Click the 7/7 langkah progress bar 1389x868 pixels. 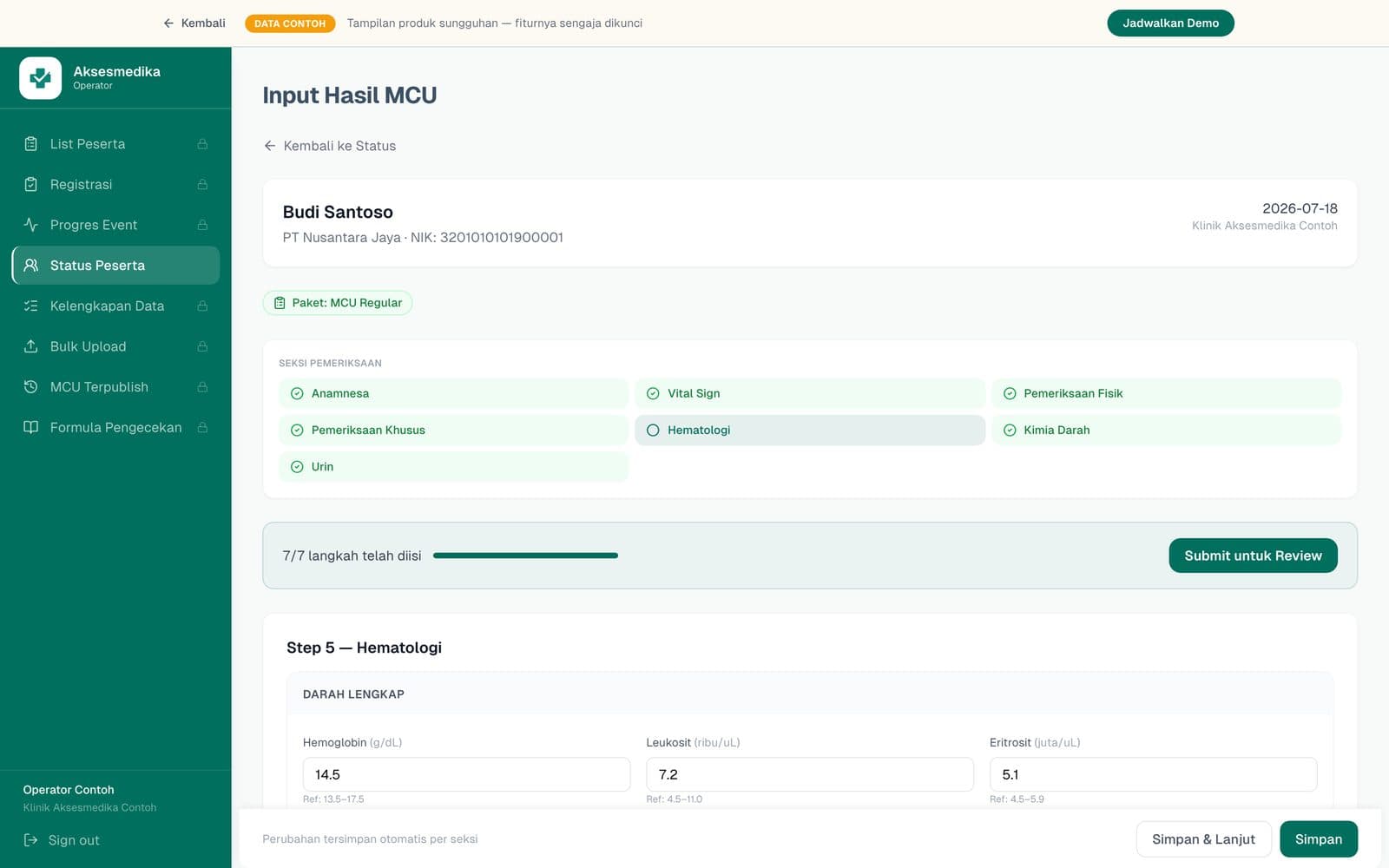525,556
